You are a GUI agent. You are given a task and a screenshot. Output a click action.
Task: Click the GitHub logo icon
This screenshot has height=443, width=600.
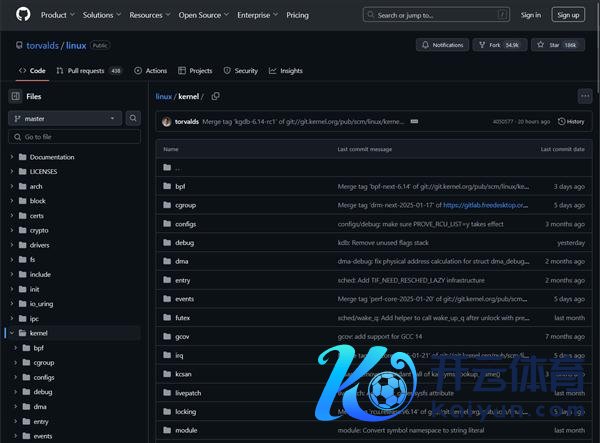coord(22,15)
